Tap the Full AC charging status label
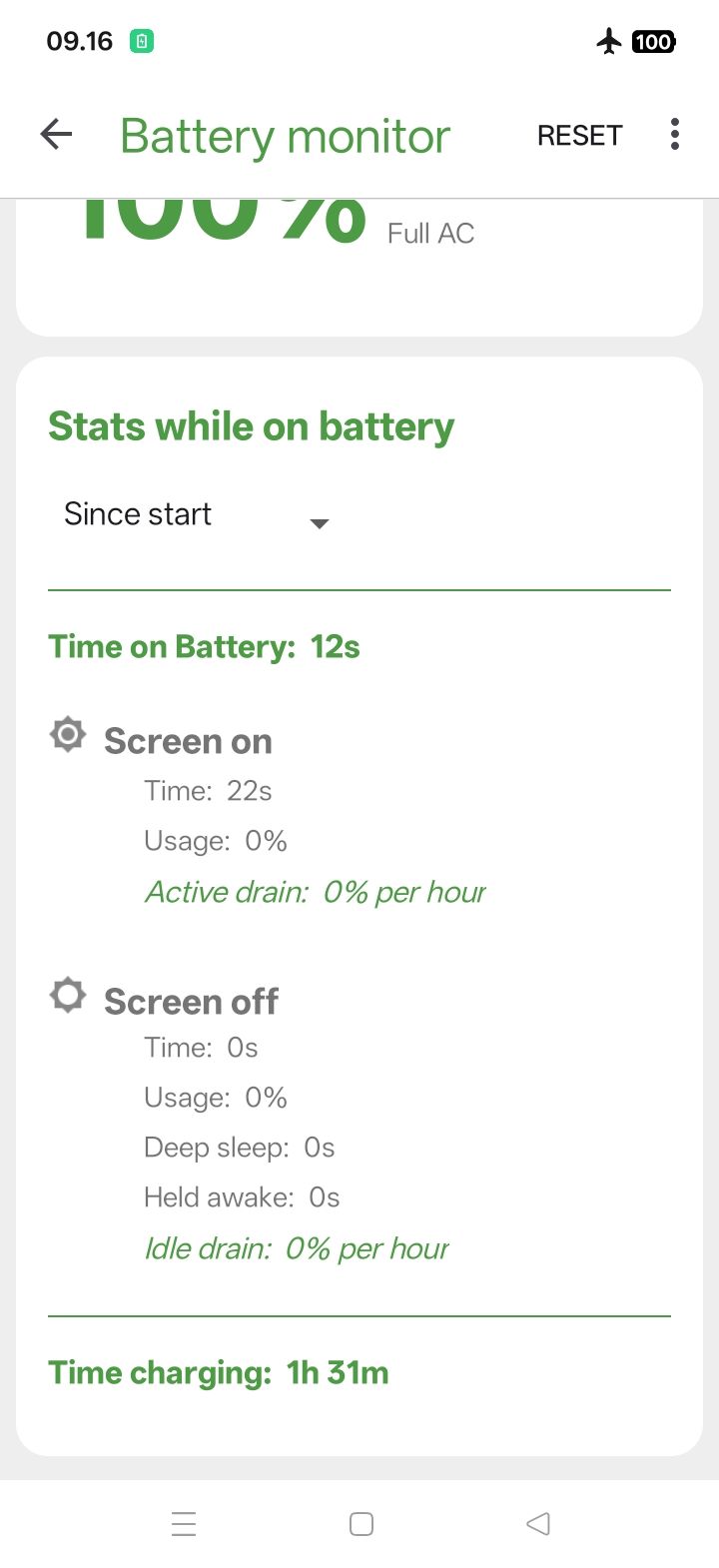 [430, 234]
